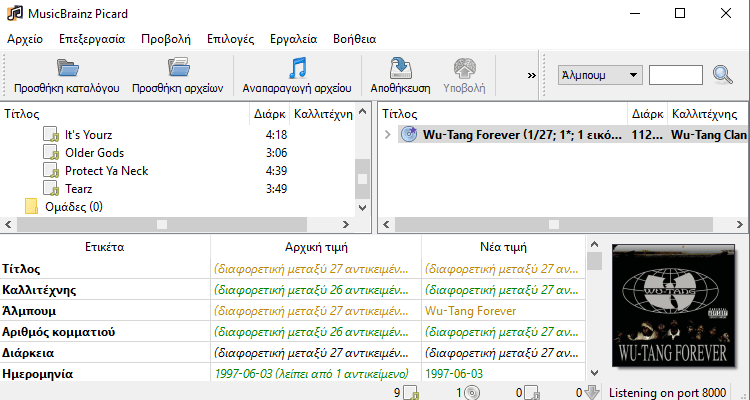The image size is (750, 400).
Task: Select the Older Gods file icon
Action: coord(51,153)
